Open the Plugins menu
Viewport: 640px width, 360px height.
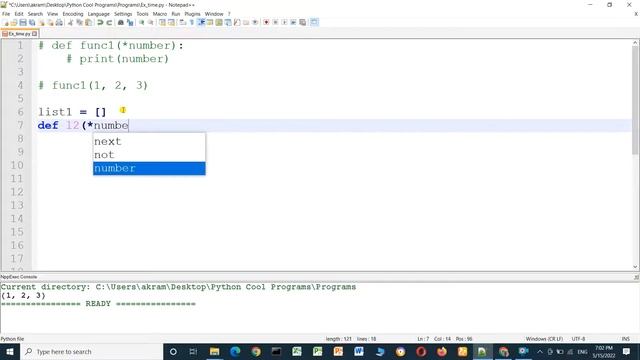[192, 14]
